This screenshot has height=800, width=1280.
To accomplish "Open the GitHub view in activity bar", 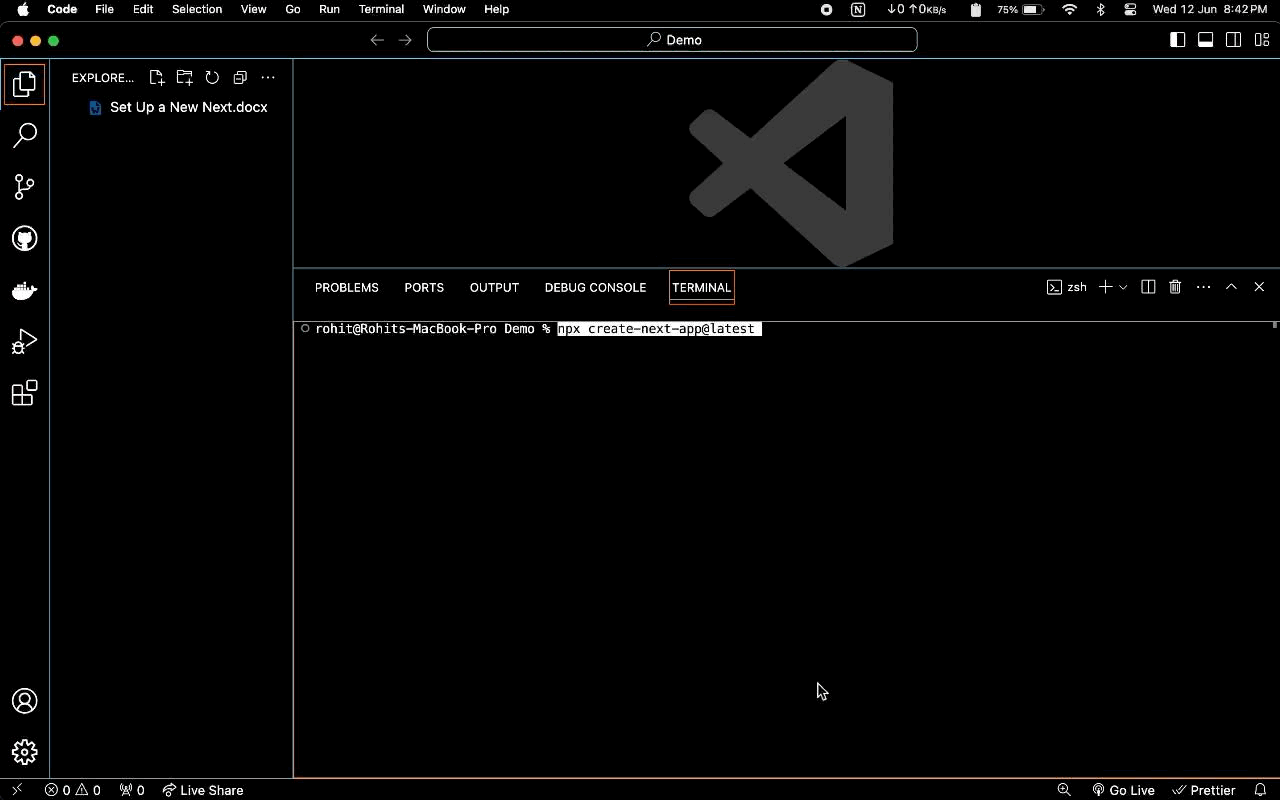I will coord(24,238).
